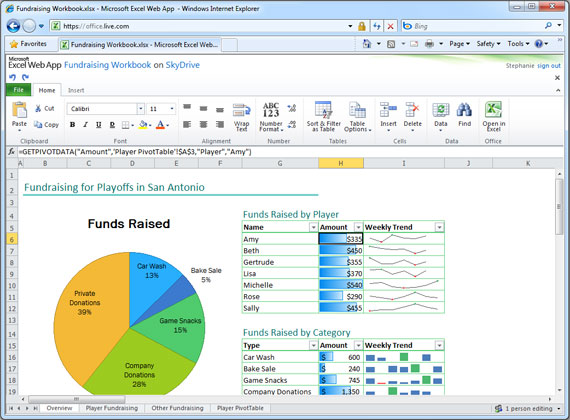Image resolution: width=570 pixels, height=420 pixels.
Task: Switch to Player PivotTable sheet
Action: [240, 408]
